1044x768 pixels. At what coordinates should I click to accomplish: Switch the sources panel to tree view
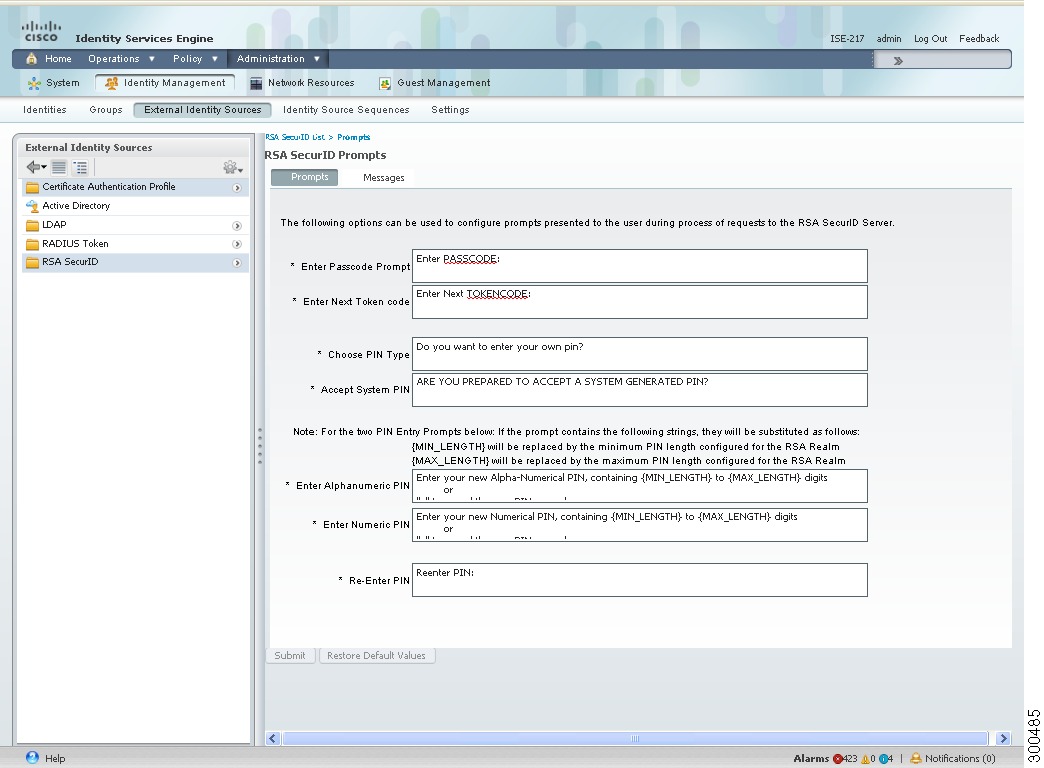(x=80, y=167)
